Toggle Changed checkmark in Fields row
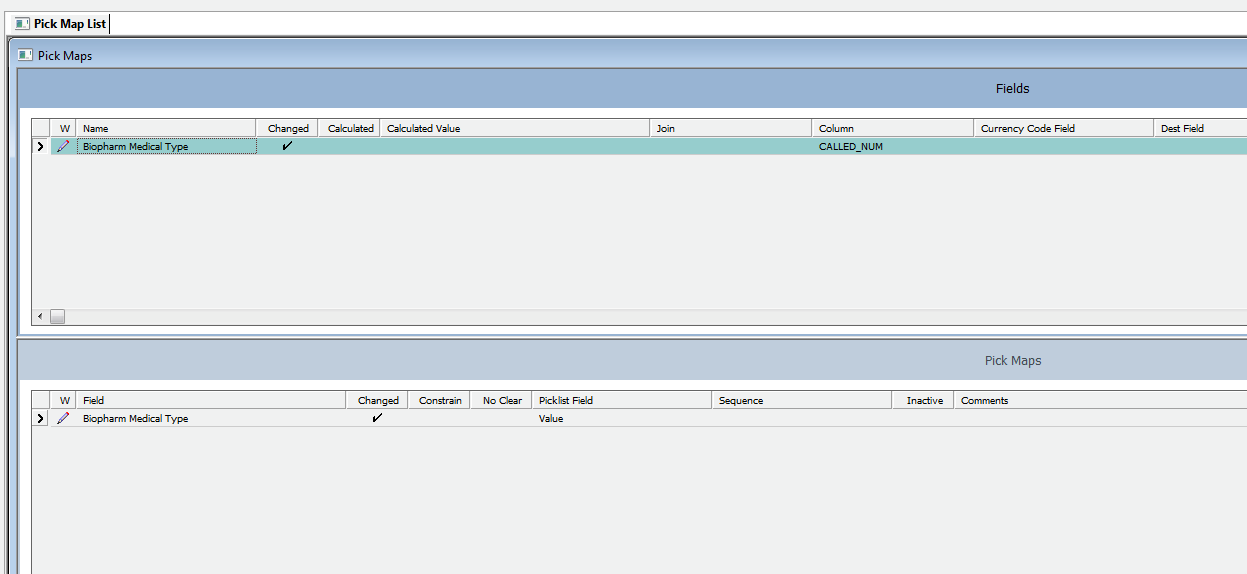This screenshot has width=1247, height=574. pyautogui.click(x=288, y=146)
